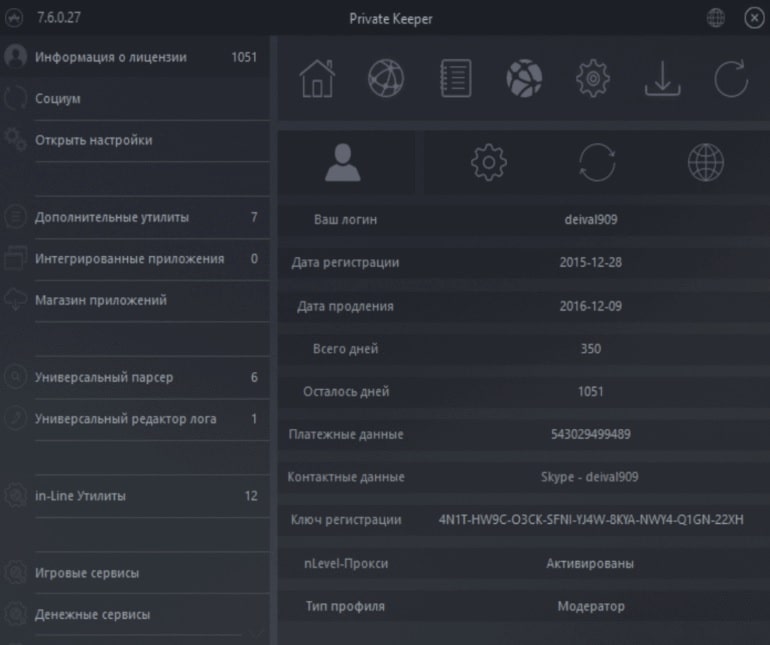Click the 1051 counter beside Информация о лицензии

244,57
